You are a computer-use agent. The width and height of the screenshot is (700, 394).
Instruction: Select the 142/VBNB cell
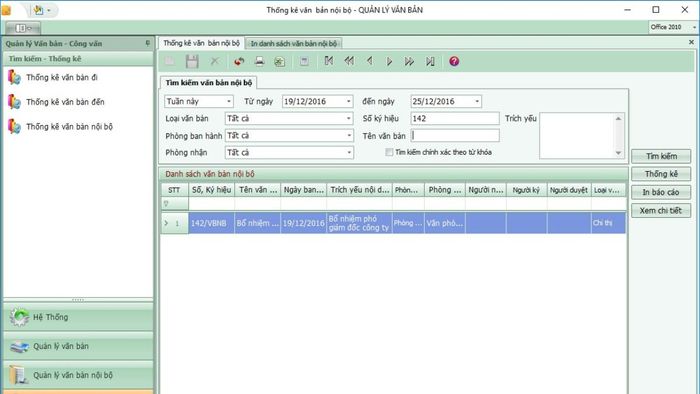coord(212,223)
